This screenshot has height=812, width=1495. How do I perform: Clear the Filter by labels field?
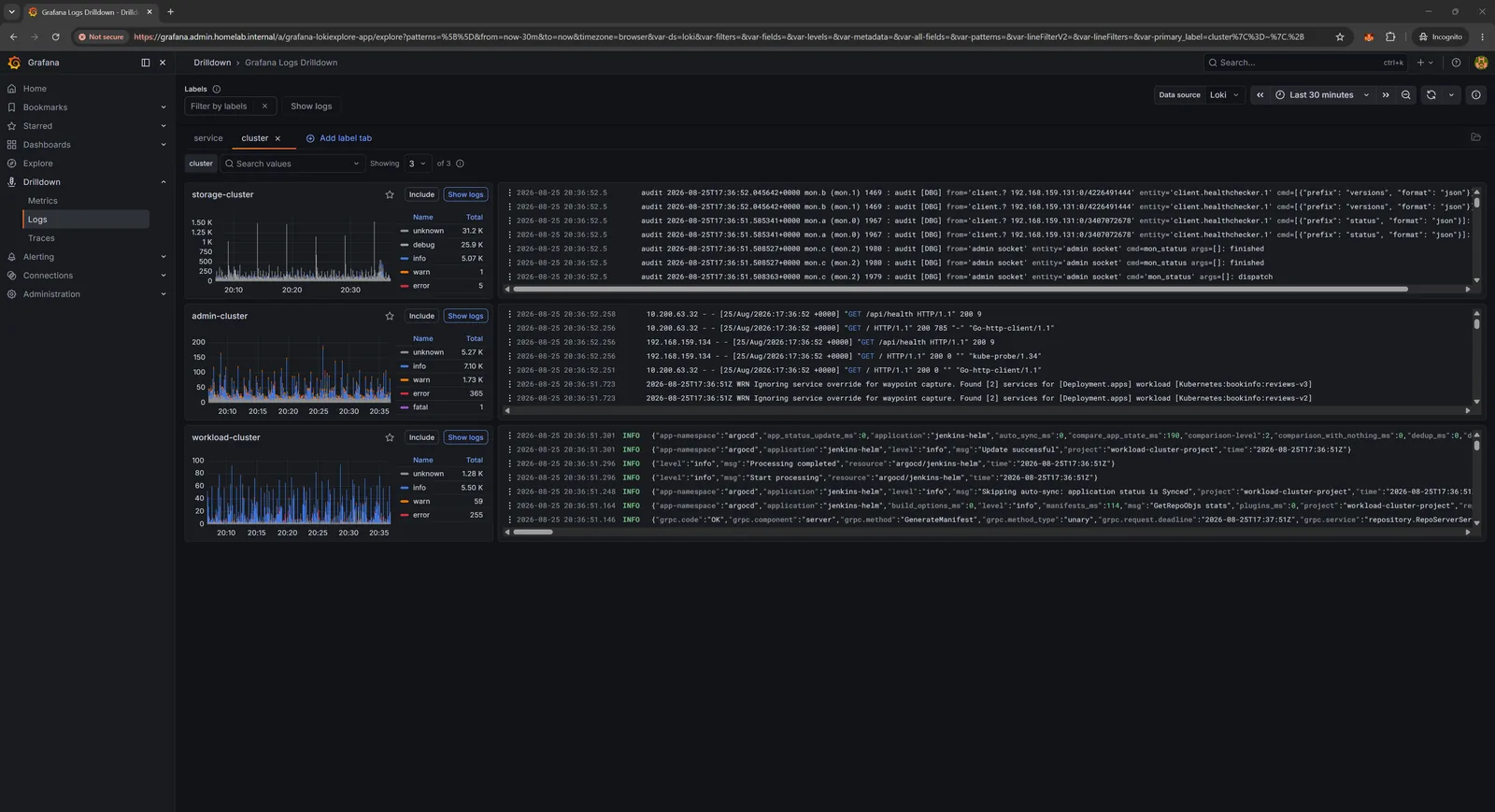264,107
